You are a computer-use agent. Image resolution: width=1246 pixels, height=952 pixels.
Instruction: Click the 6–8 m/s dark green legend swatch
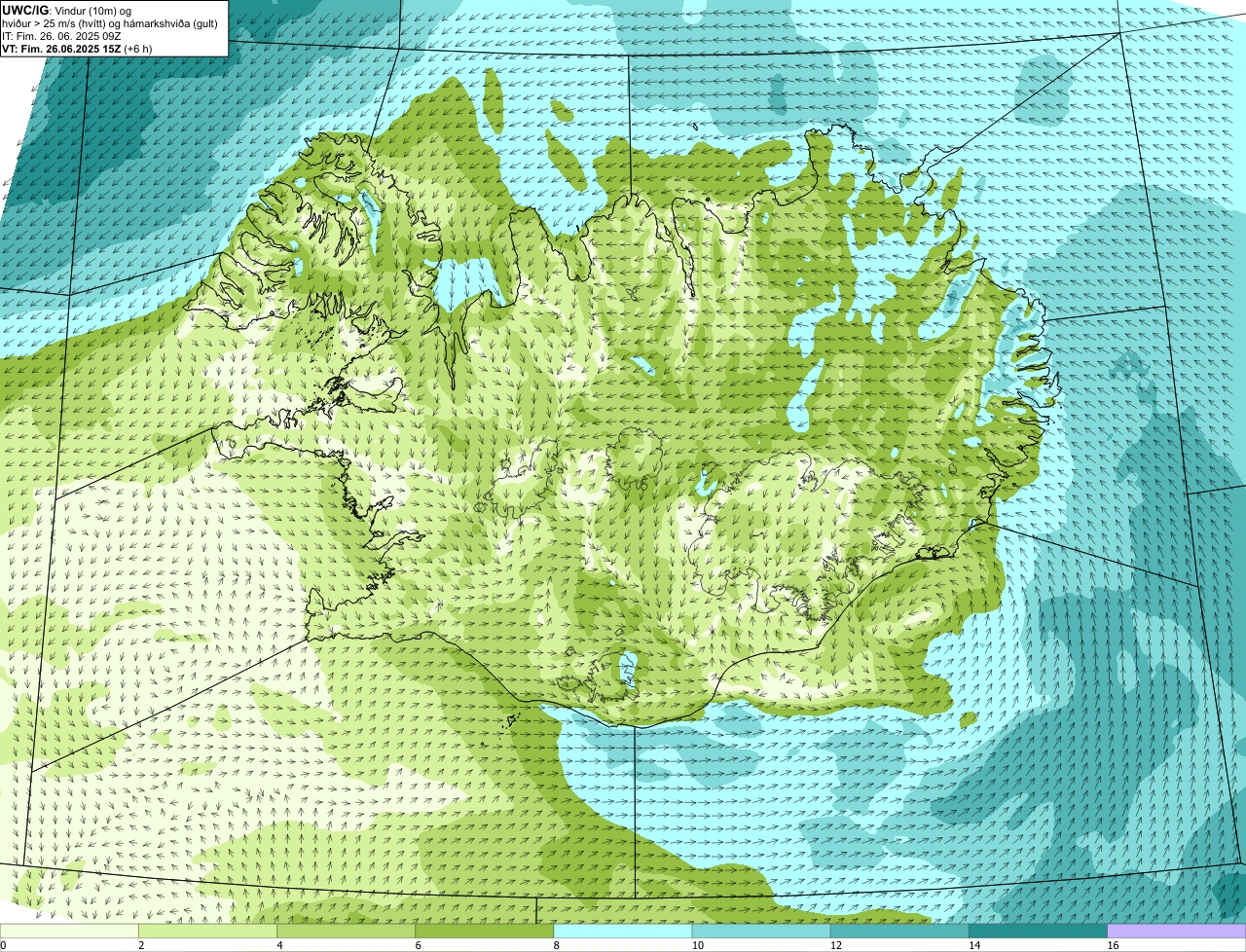pyautogui.click(x=485, y=932)
